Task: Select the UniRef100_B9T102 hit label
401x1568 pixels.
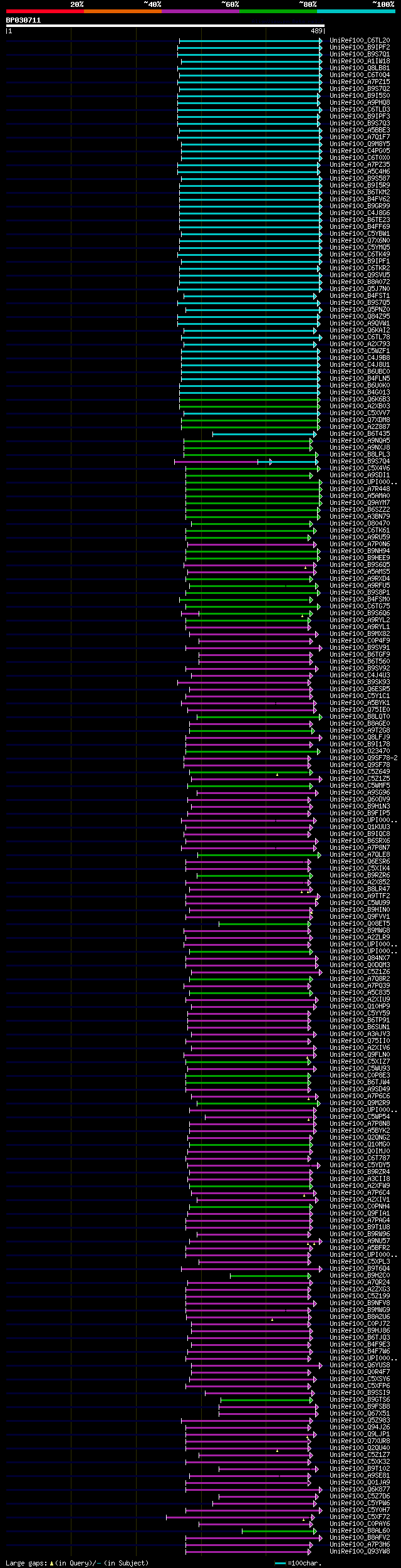Action: (x=360, y=1469)
